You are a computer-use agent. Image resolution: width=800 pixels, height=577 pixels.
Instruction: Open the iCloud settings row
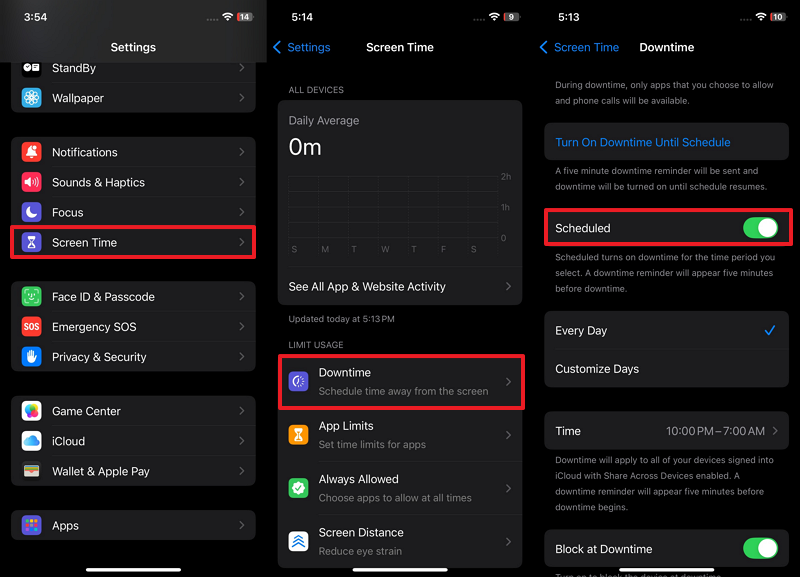point(133,441)
